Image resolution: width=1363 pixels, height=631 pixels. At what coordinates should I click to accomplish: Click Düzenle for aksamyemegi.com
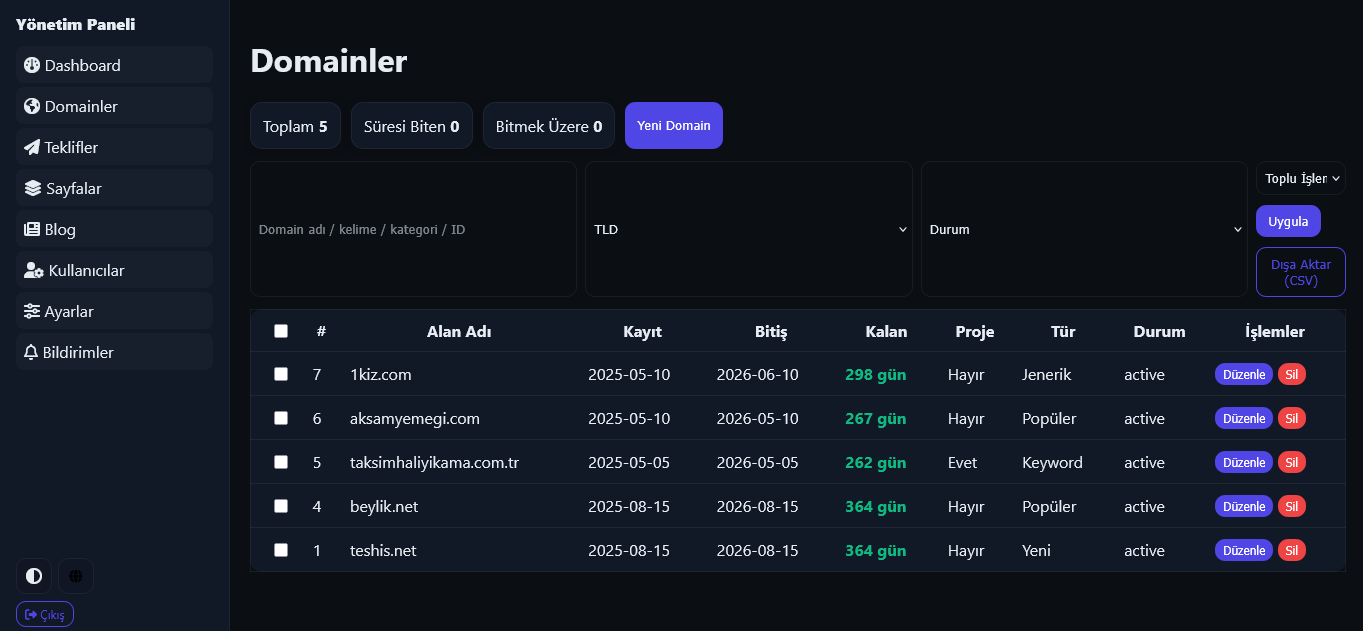[1244, 418]
